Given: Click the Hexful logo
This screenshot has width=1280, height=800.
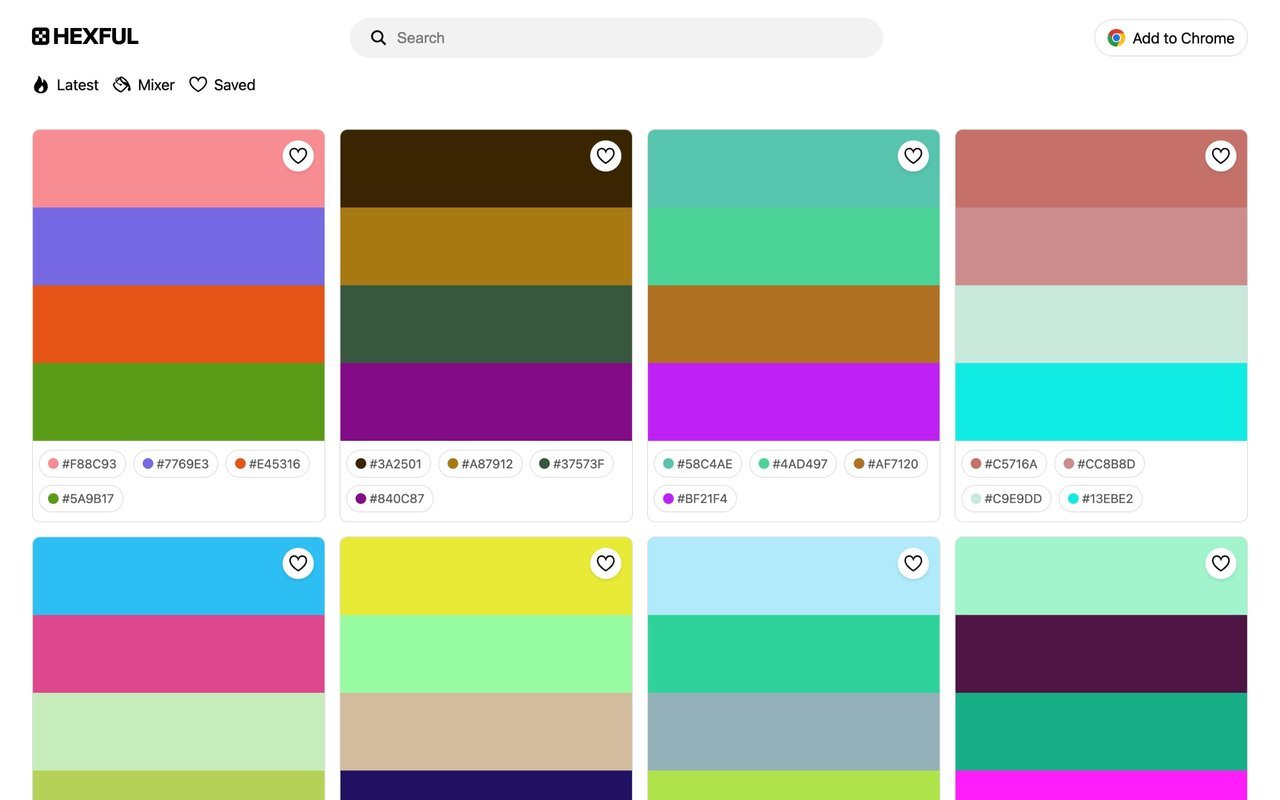Looking at the screenshot, I should pyautogui.click(x=85, y=37).
